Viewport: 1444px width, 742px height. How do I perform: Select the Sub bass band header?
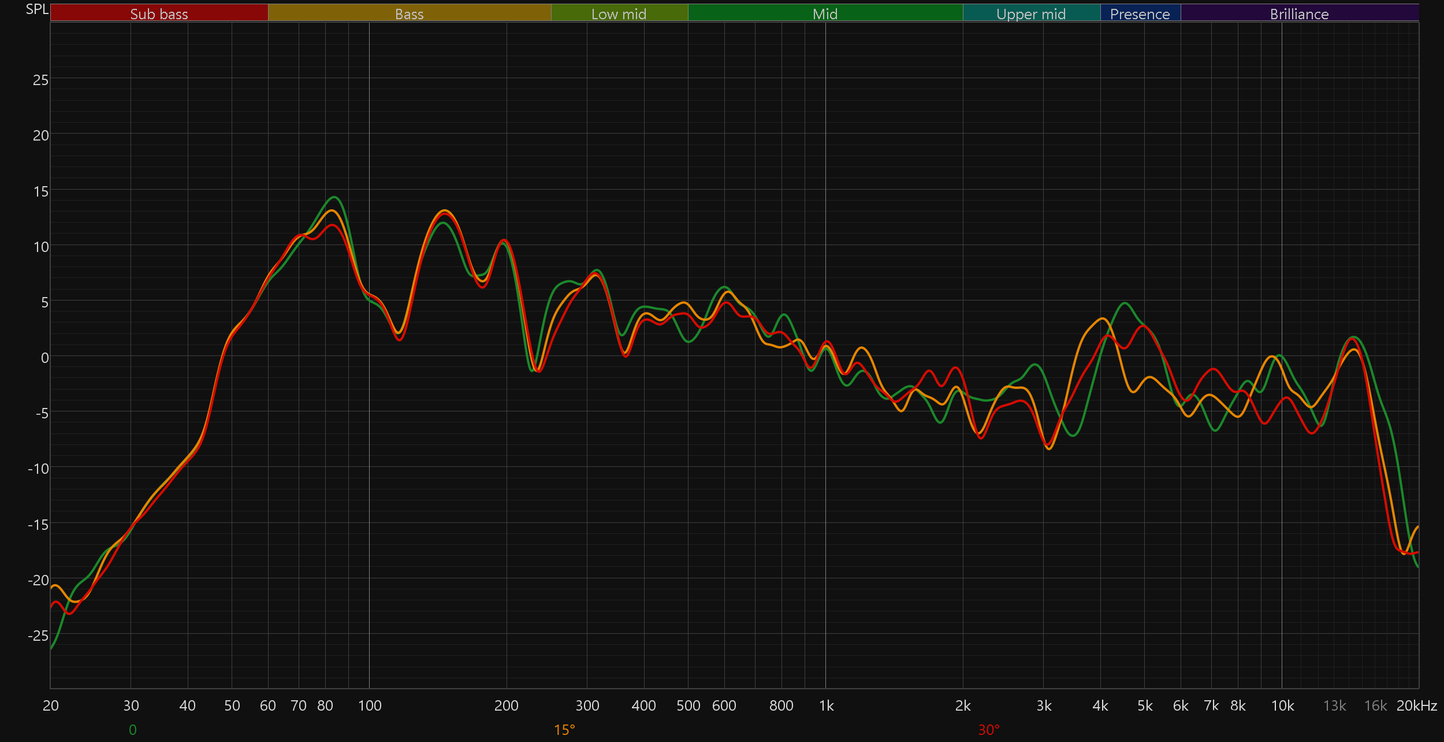159,13
